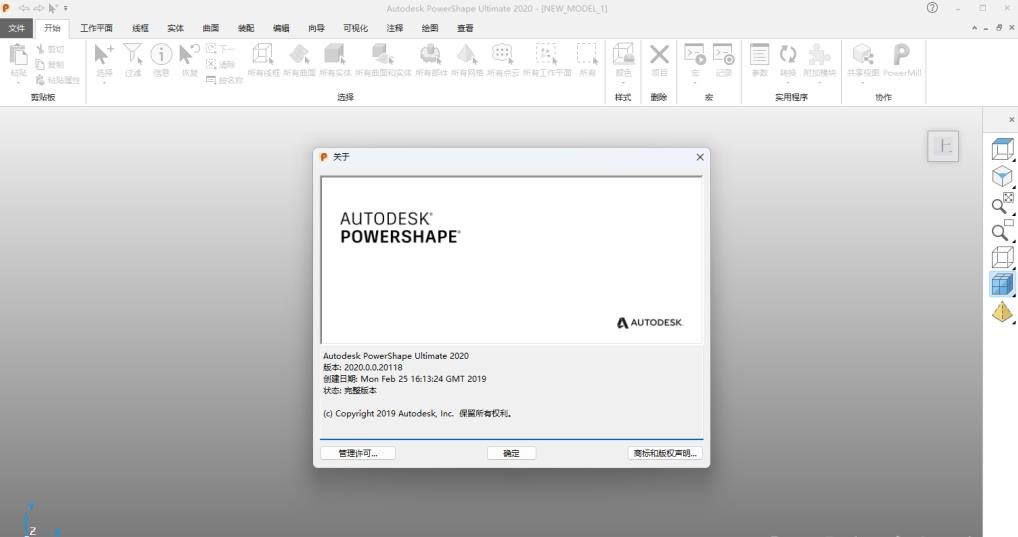This screenshot has height=537, width=1018.
Task: Click Trademarks and Copyright (商标和版权声明...) button
Action: pos(665,453)
